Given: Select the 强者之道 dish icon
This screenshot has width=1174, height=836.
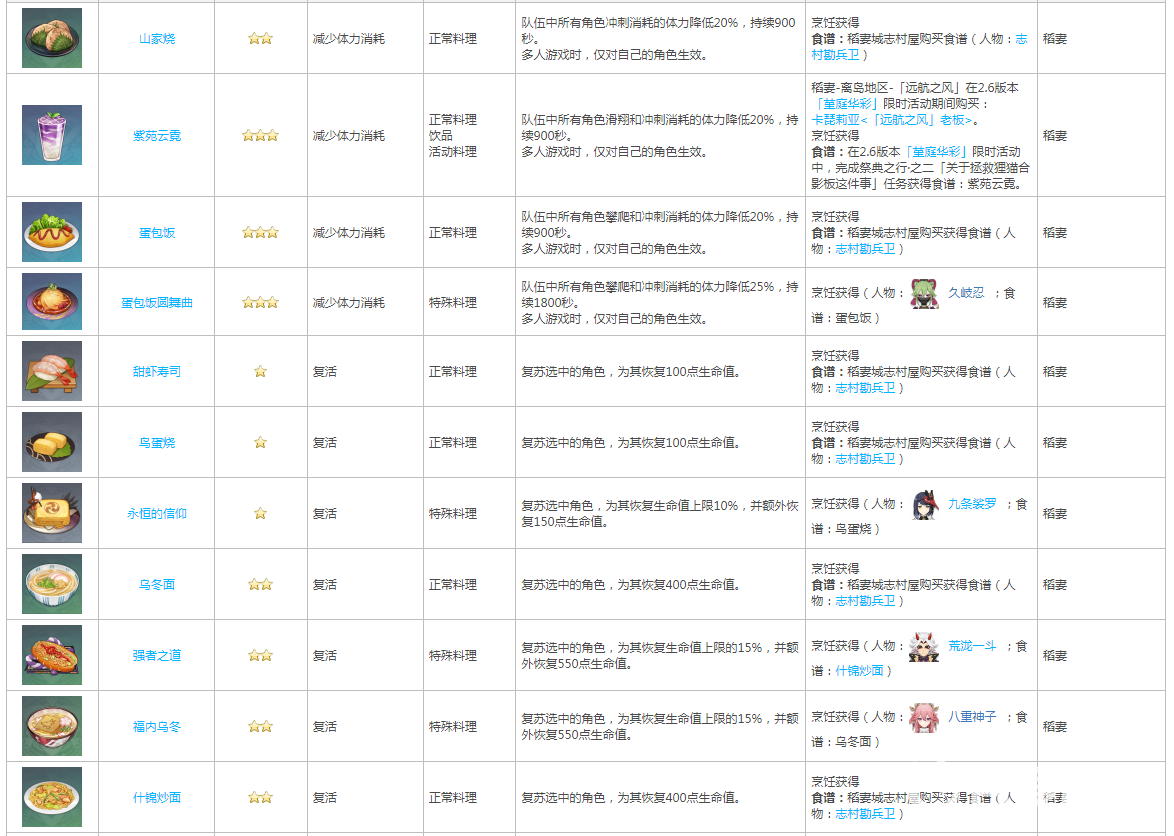Looking at the screenshot, I should point(52,655).
